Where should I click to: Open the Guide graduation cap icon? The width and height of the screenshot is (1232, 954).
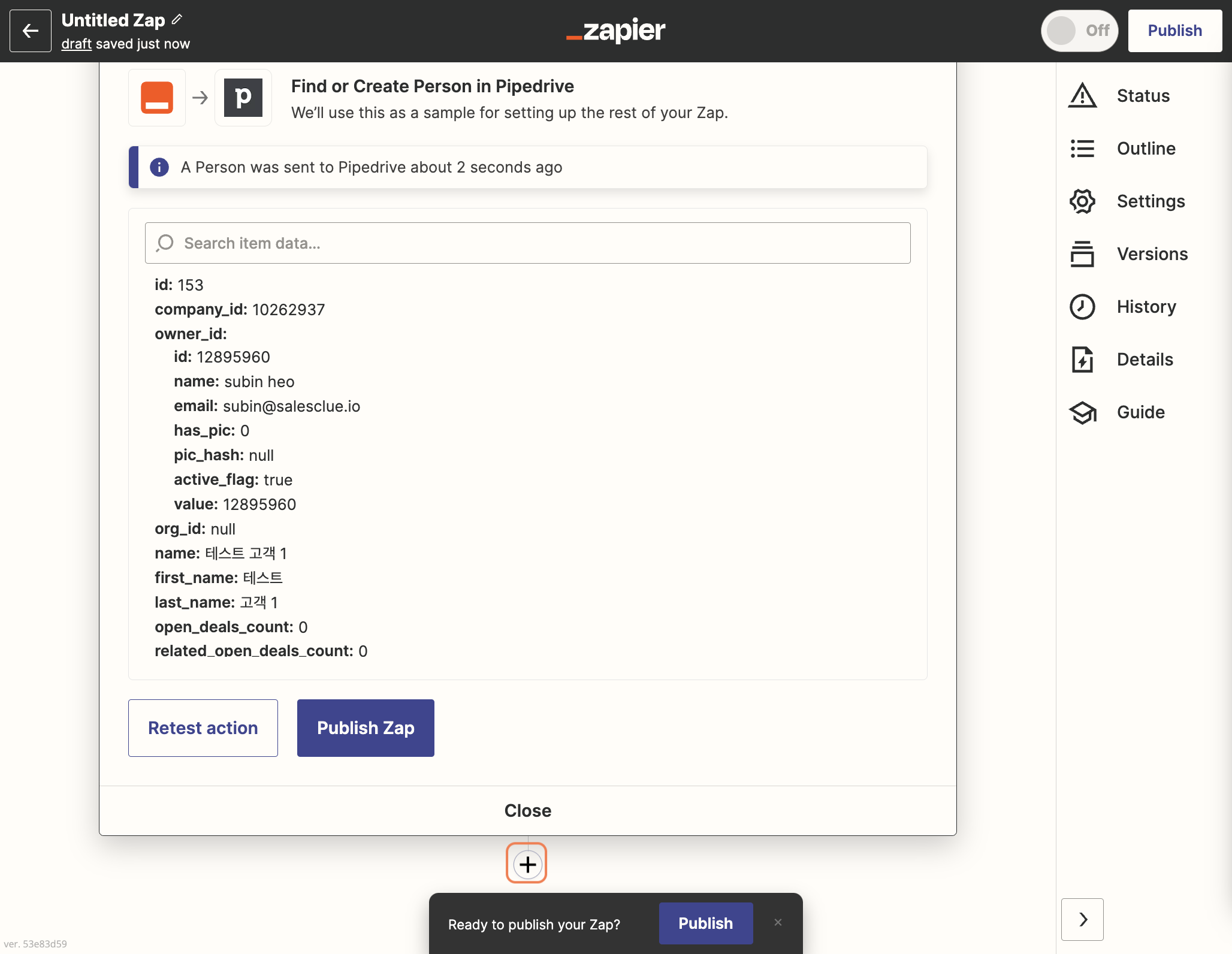pos(1082,412)
